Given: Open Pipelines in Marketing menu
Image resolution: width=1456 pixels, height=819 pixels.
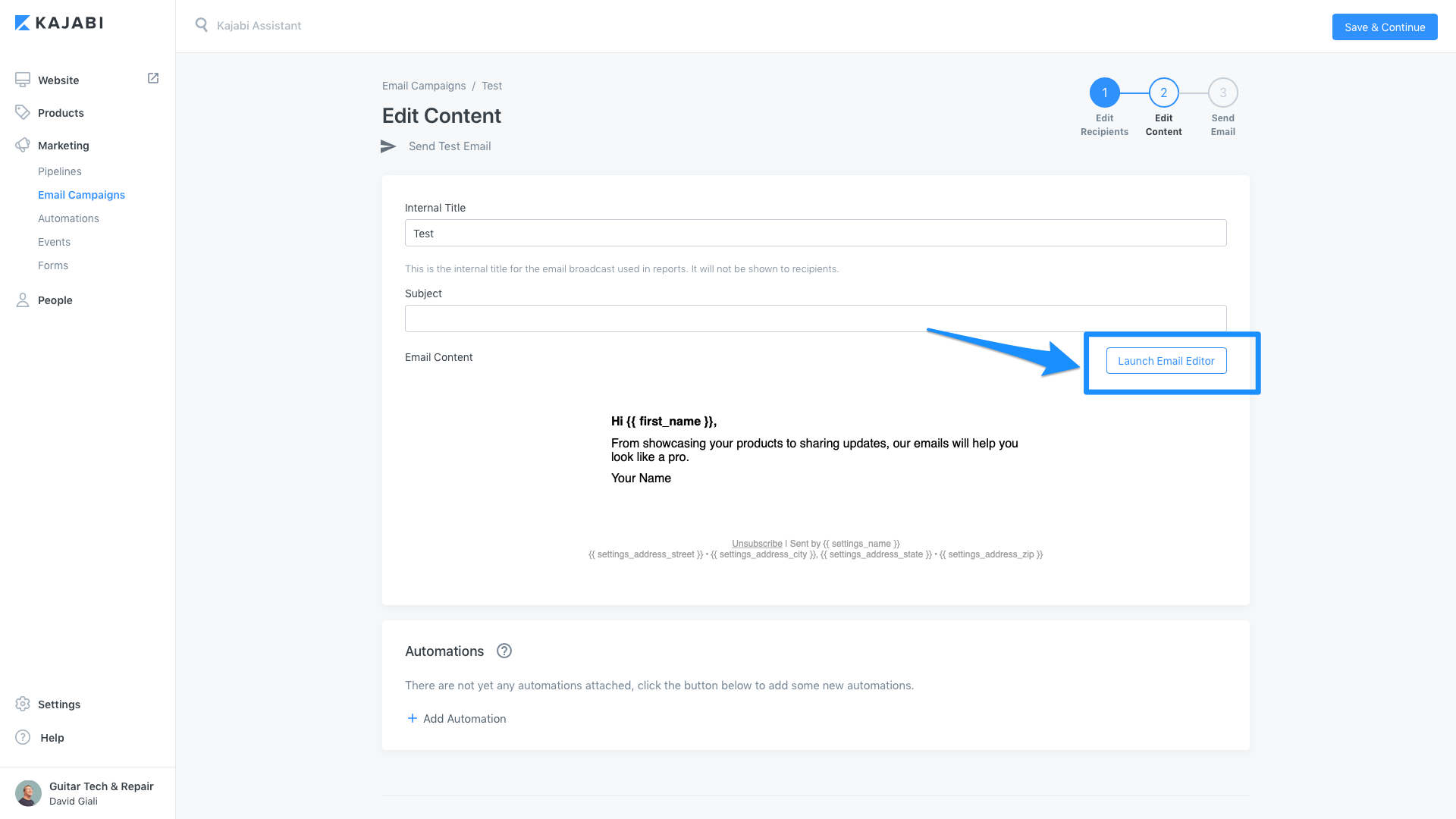Looking at the screenshot, I should click(x=60, y=171).
